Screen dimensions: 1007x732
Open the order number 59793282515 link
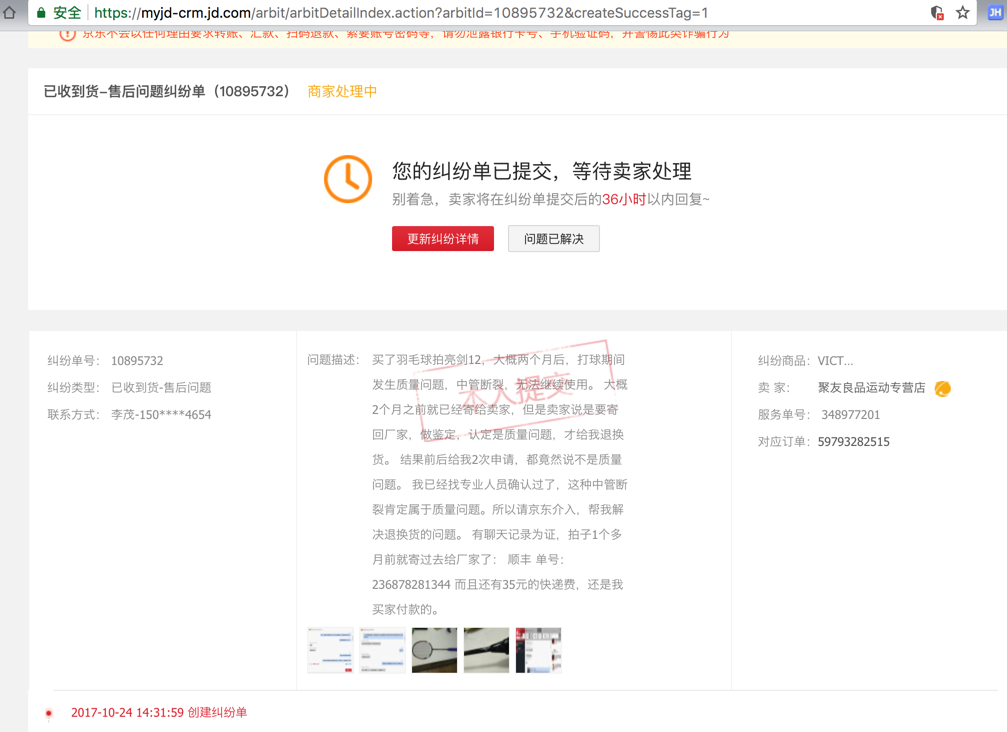(x=854, y=442)
